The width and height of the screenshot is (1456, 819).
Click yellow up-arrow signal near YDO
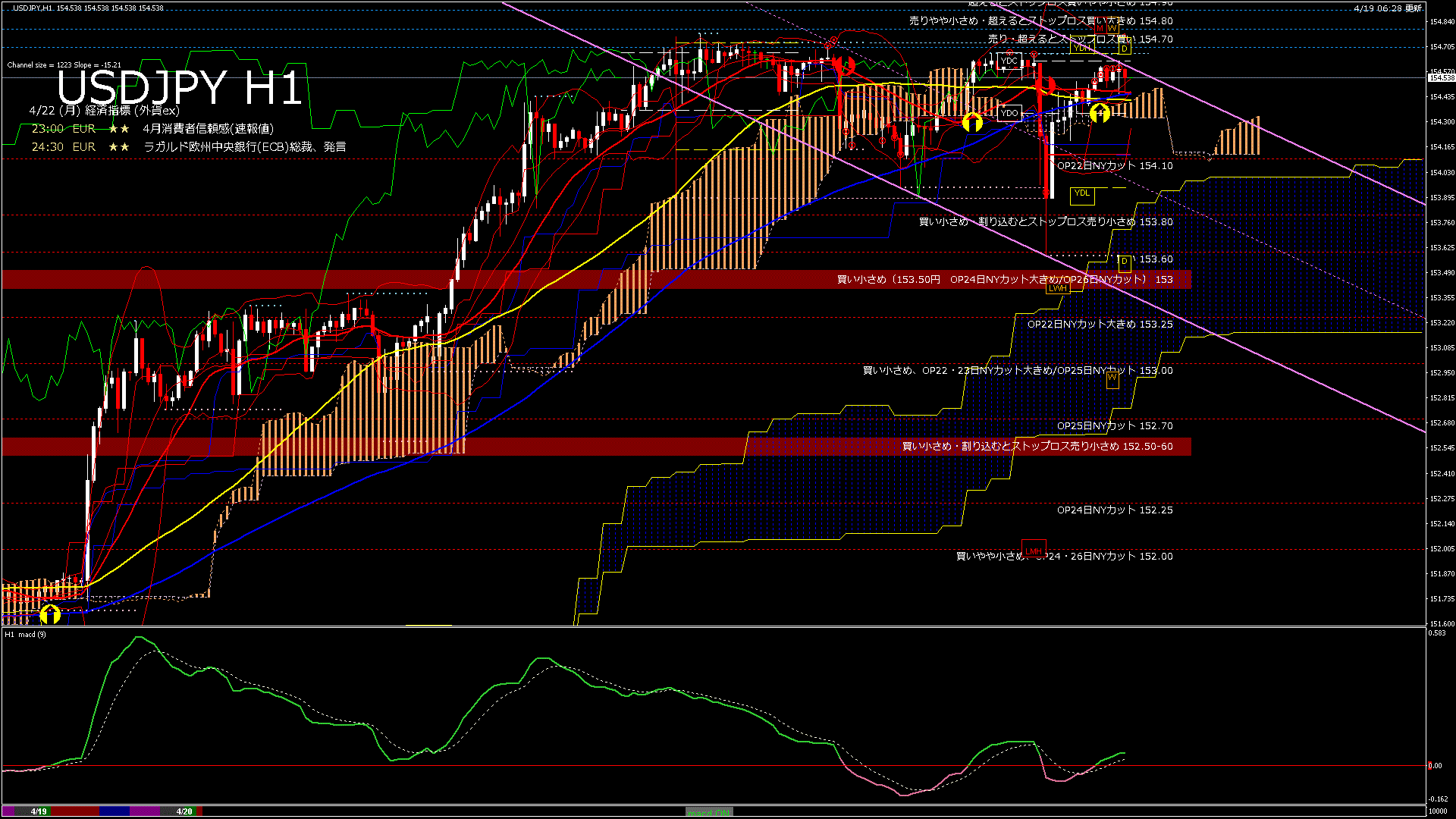[972, 121]
